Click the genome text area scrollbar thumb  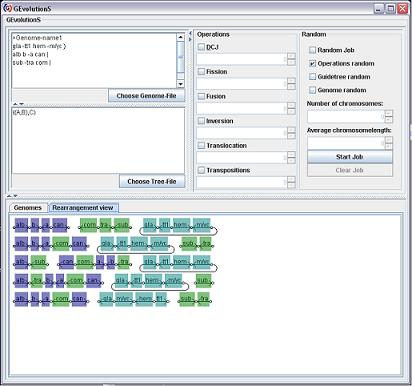[x=180, y=57]
